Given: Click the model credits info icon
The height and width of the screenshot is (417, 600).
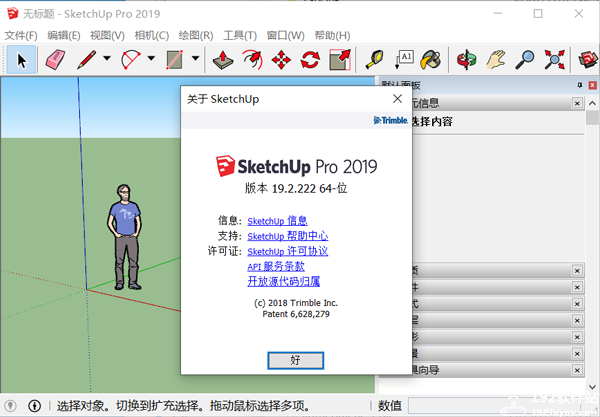Looking at the screenshot, I should (x=34, y=406).
